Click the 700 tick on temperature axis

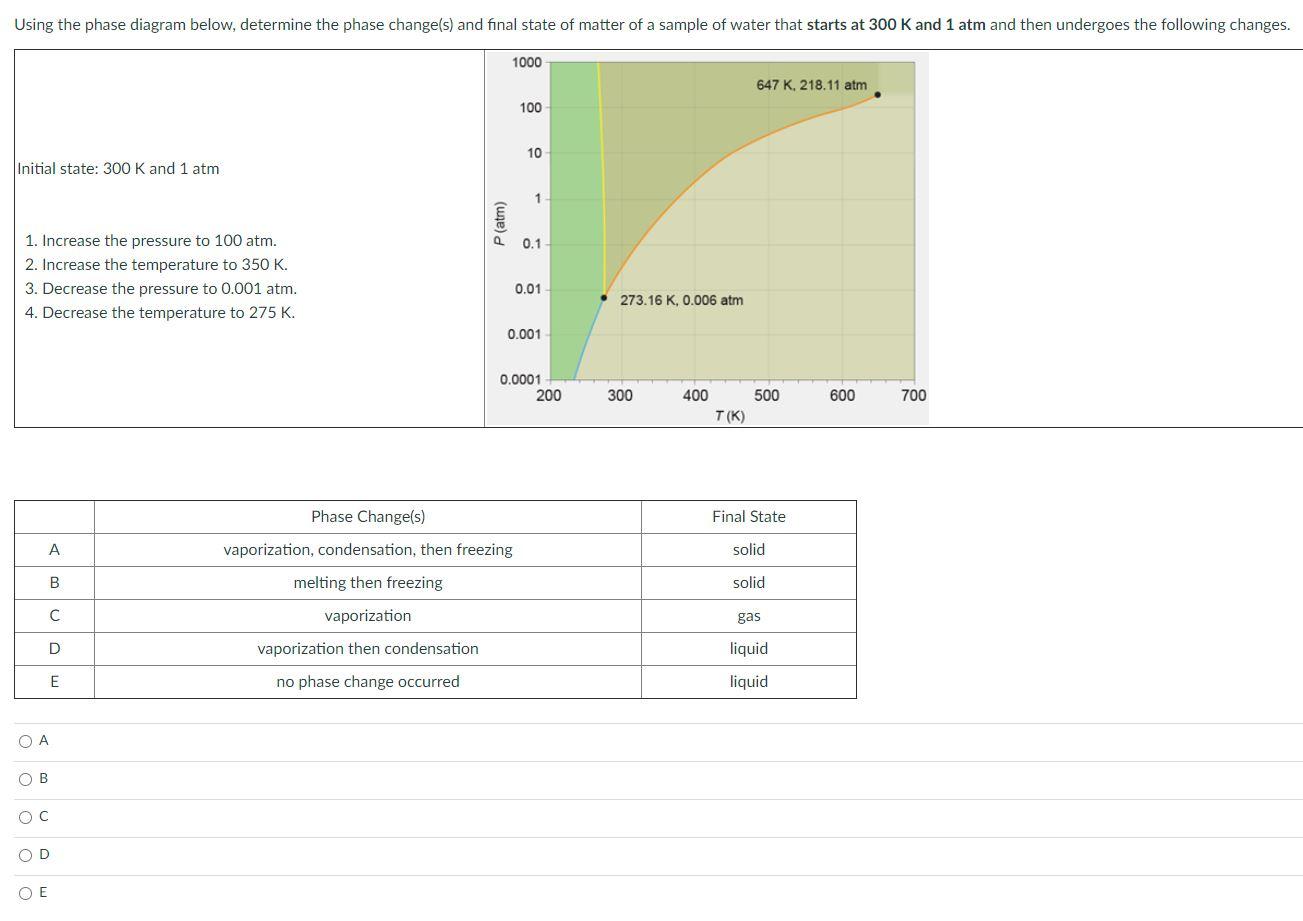(914, 395)
